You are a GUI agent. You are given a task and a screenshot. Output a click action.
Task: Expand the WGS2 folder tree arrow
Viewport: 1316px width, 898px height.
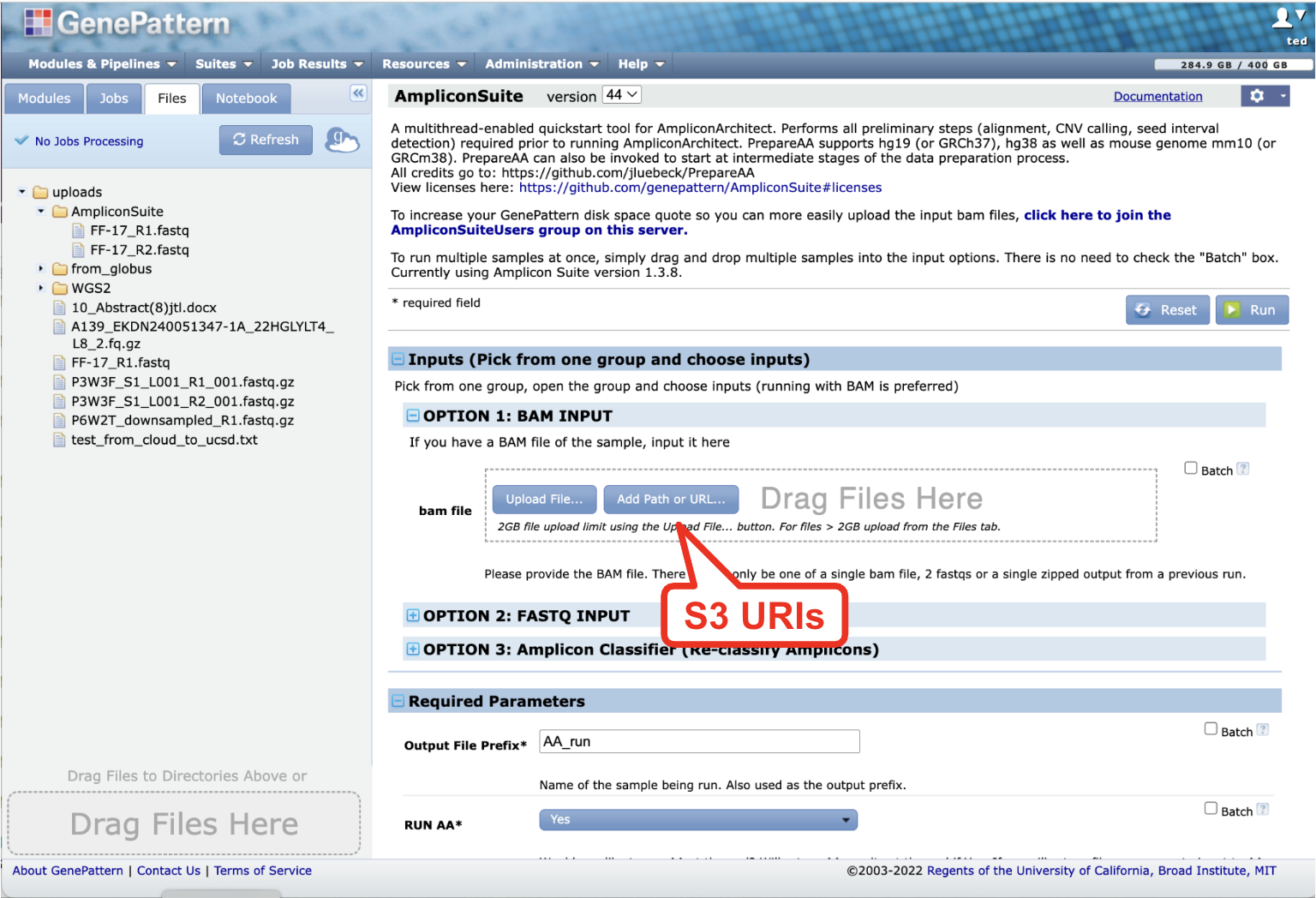coord(40,288)
